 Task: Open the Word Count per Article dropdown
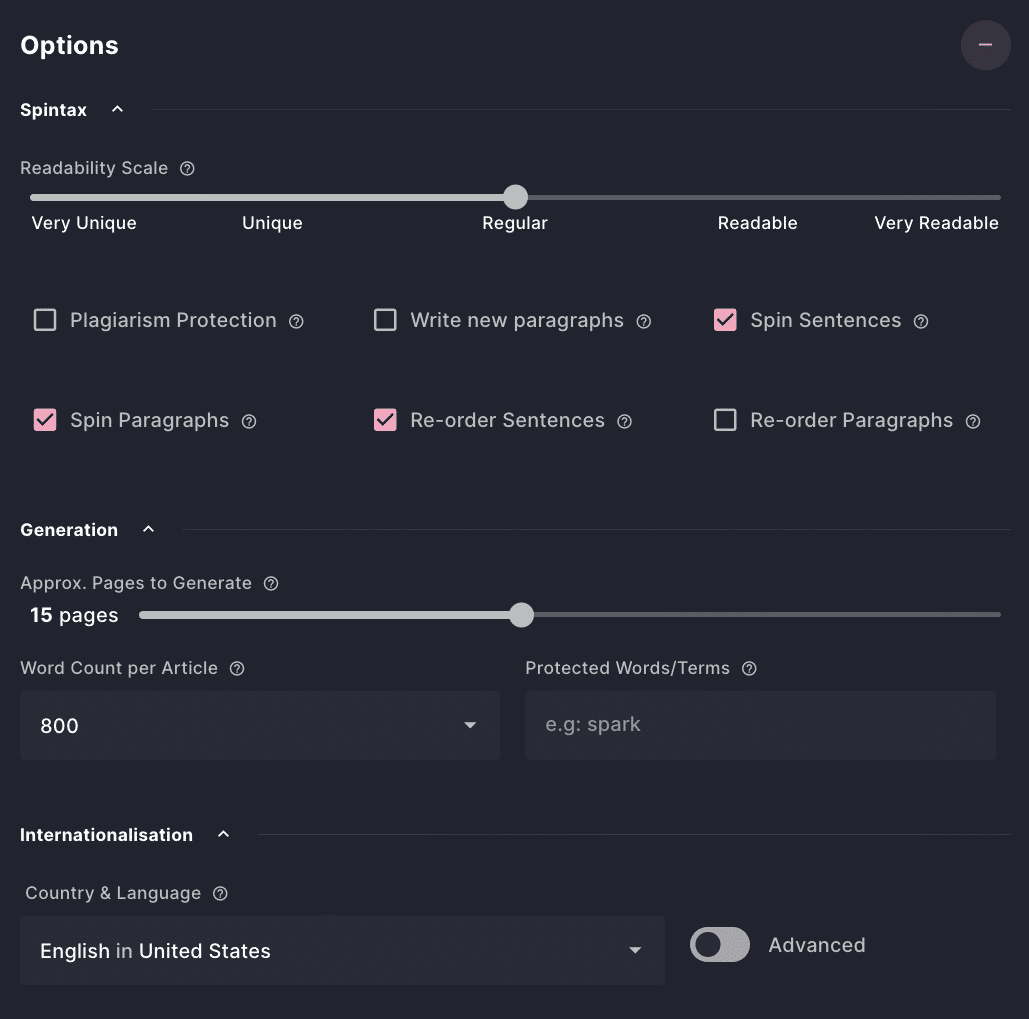point(260,726)
